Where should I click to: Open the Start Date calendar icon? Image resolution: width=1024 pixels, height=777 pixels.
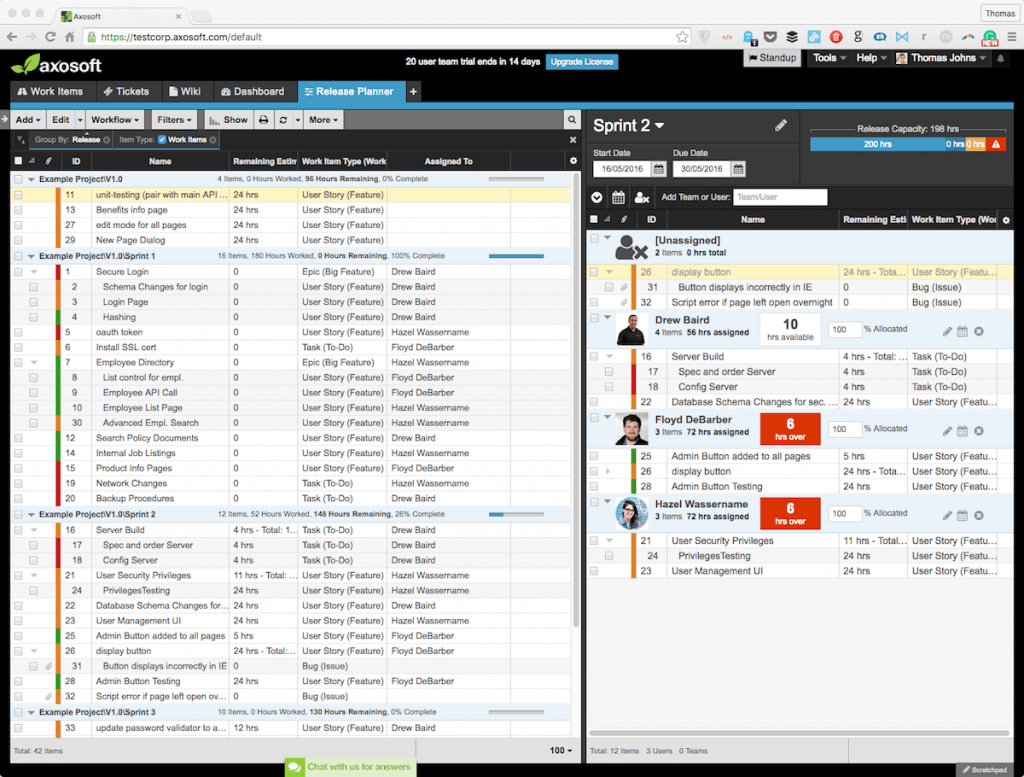(658, 167)
